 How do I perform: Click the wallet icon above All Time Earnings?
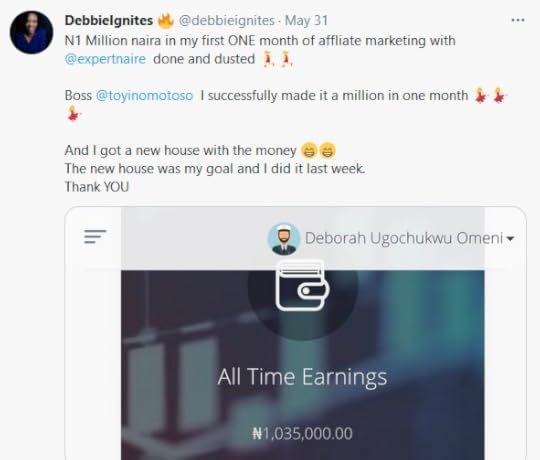point(302,285)
